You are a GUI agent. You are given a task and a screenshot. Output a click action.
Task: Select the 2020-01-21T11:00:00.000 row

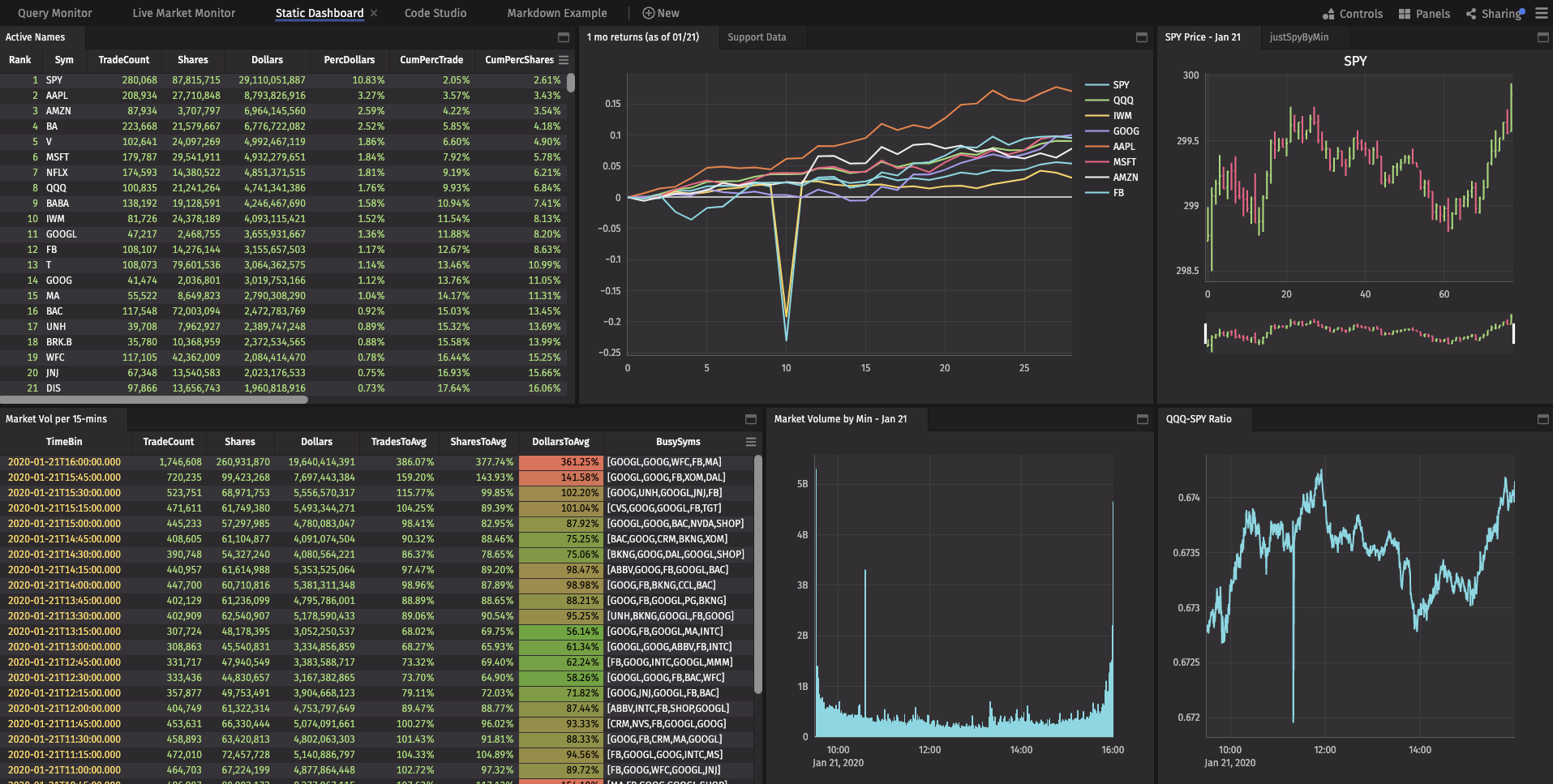[x=377, y=770]
